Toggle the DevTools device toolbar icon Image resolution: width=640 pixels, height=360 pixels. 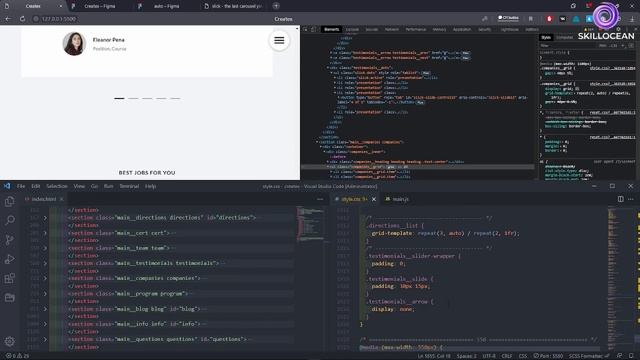coord(313,29)
